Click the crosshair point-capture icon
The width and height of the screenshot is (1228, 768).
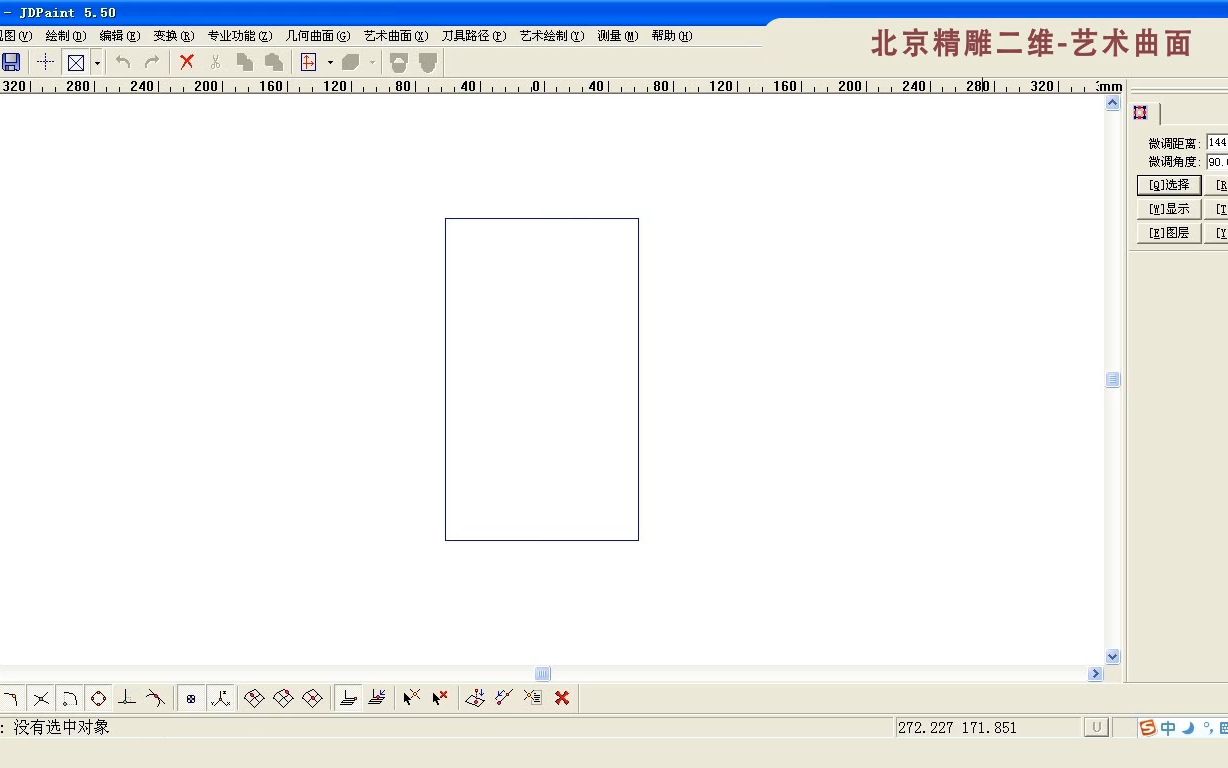[44, 61]
